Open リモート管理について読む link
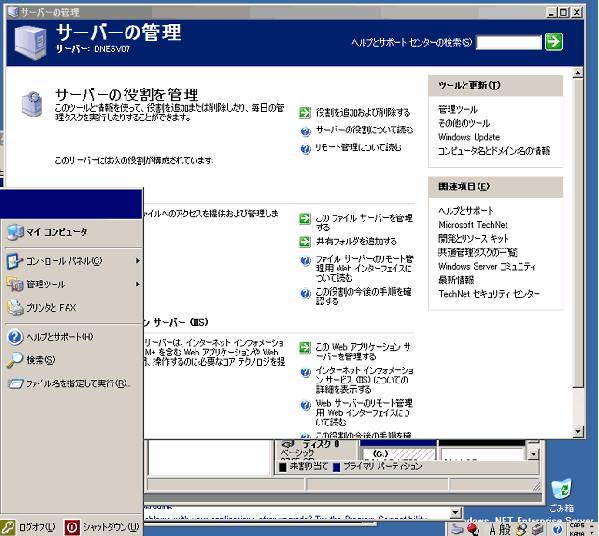Screen dimensions: 599x536 point(358,147)
